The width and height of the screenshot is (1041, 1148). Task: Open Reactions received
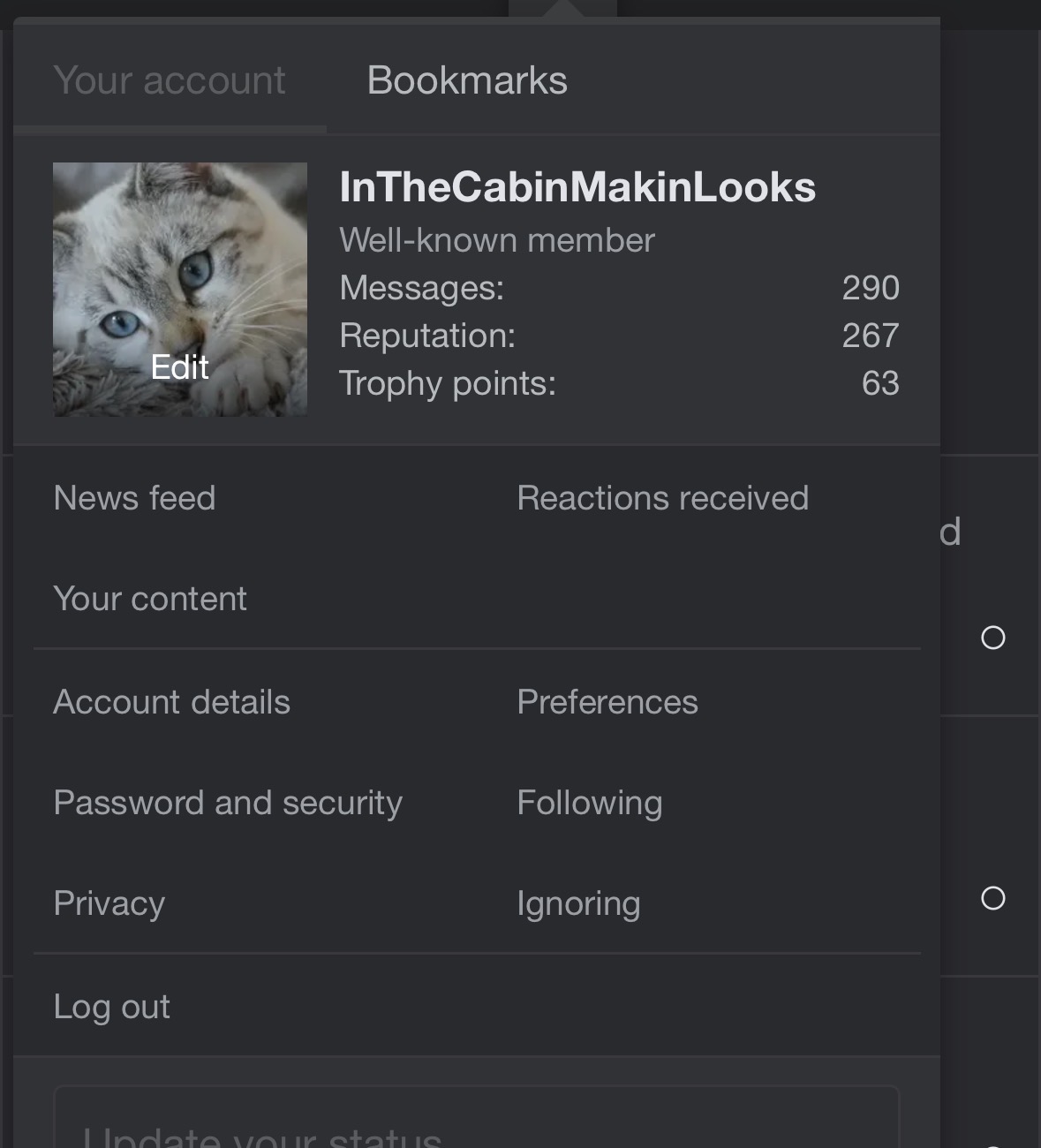(662, 498)
